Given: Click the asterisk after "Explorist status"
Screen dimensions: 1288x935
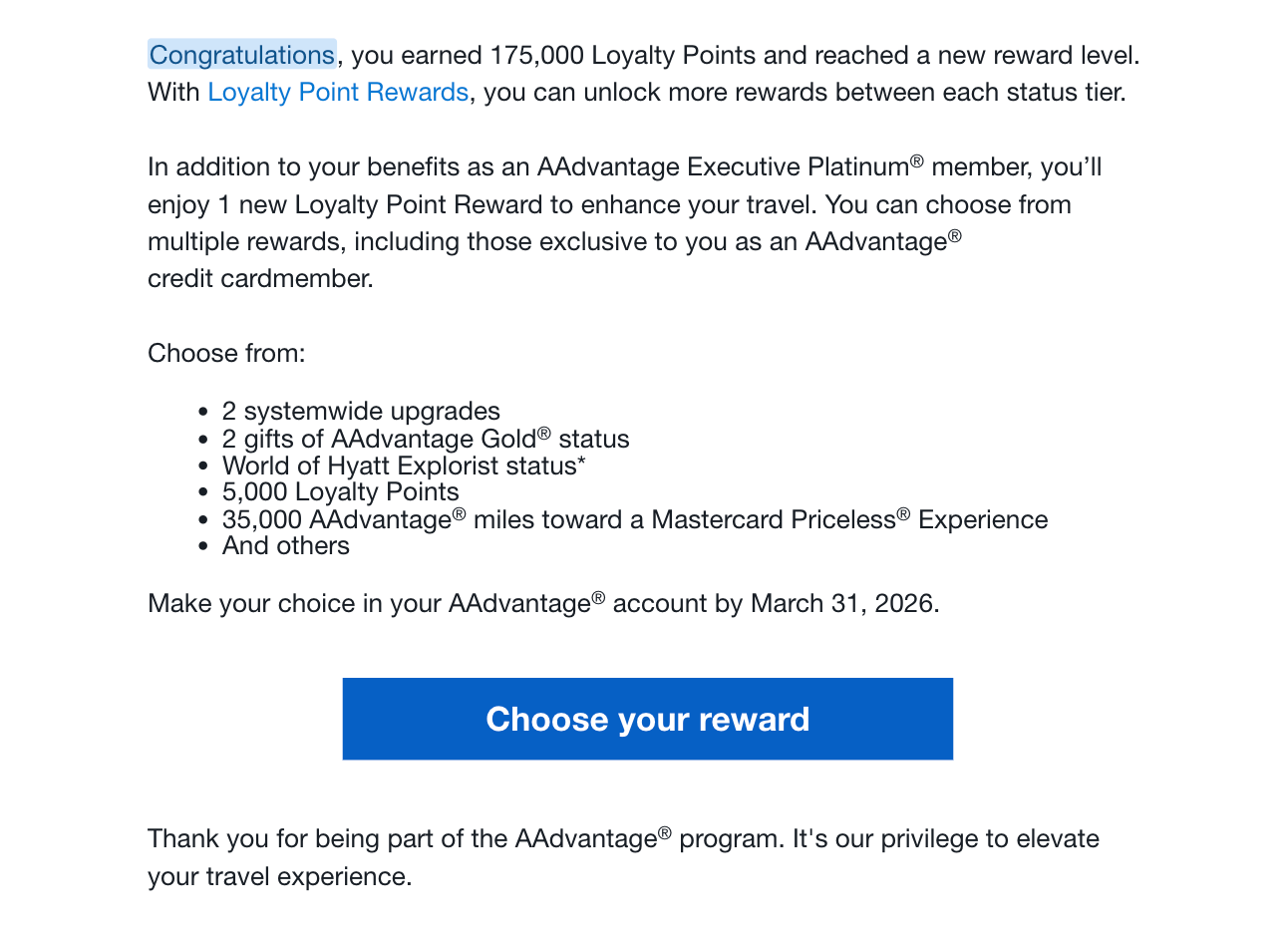Looking at the screenshot, I should pyautogui.click(x=581, y=464).
